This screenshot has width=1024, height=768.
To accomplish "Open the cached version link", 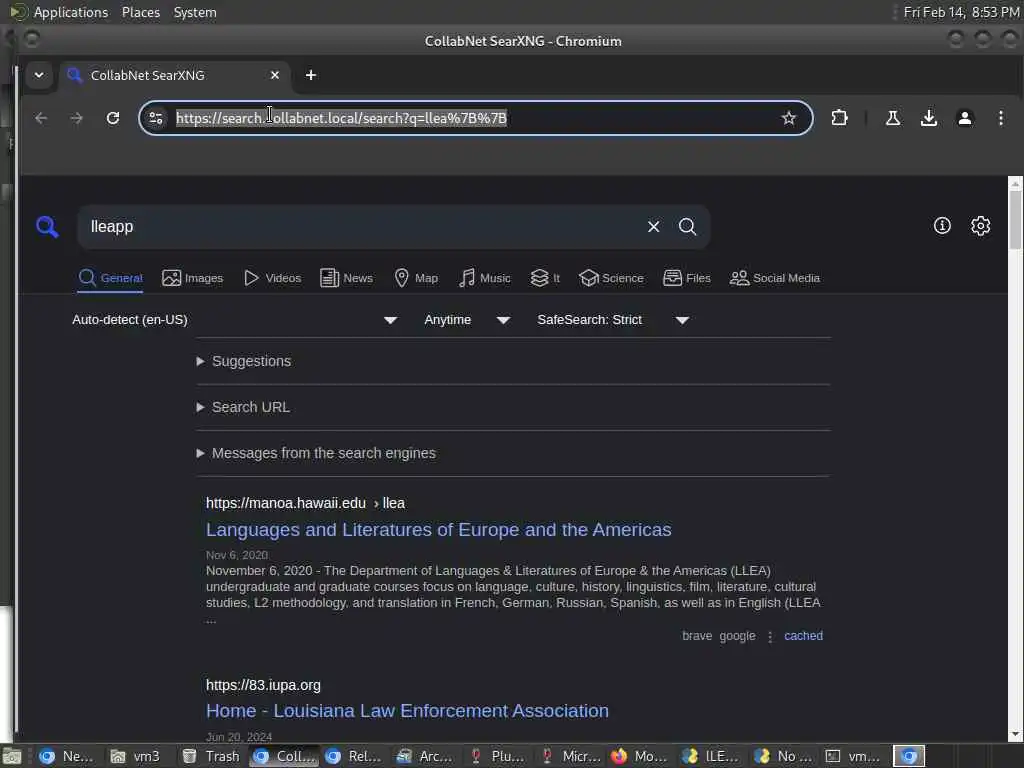I will click(803, 636).
